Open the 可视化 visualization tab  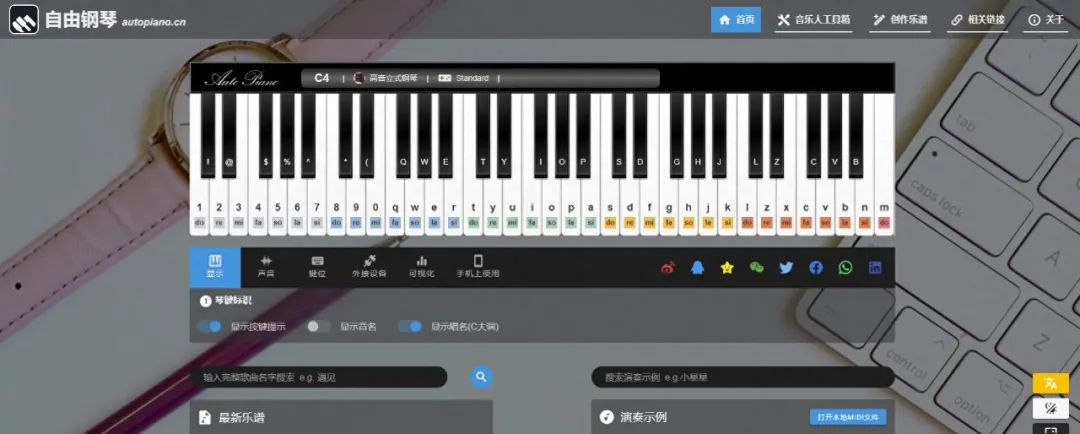pos(422,266)
